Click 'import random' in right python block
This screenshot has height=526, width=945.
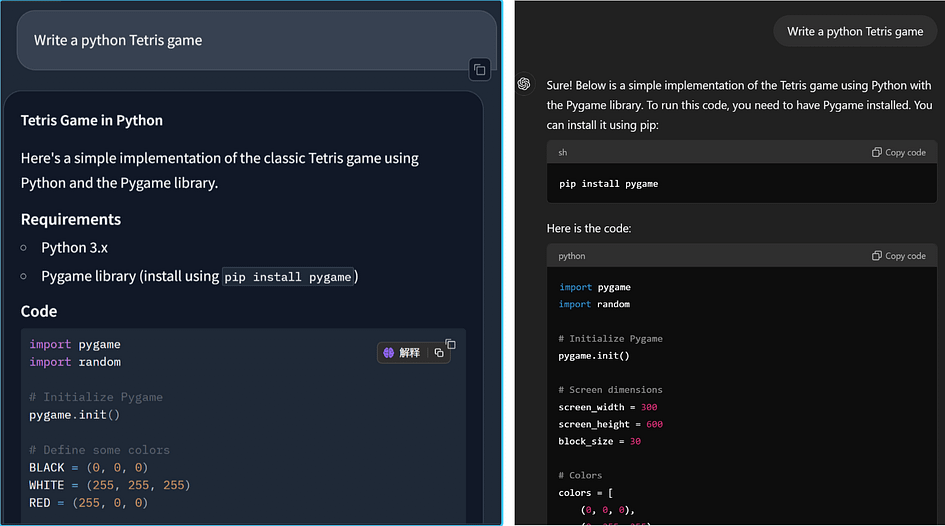[x=594, y=304]
